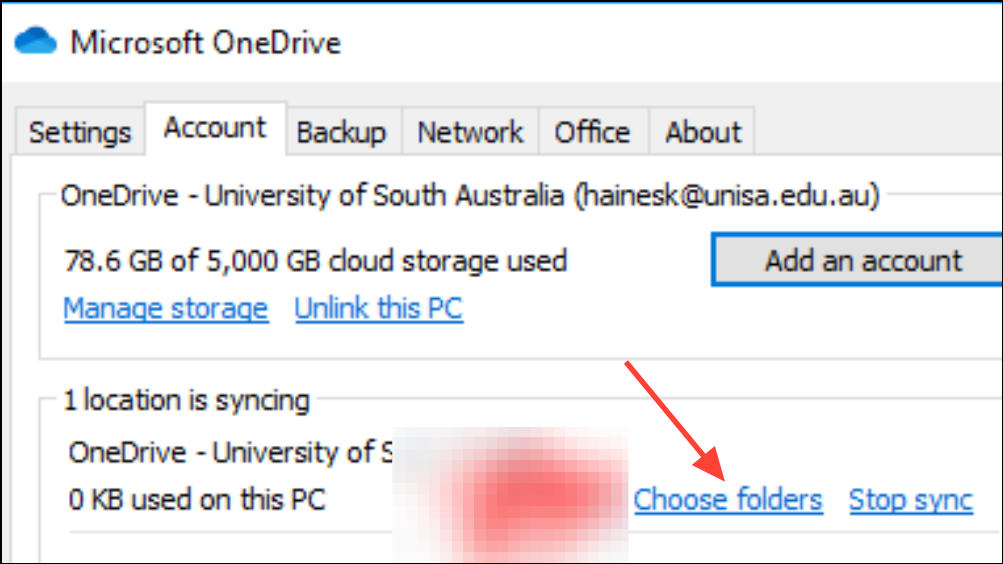Switch to the Settings tab
Image resolution: width=1003 pixels, height=564 pixels.
(x=80, y=132)
